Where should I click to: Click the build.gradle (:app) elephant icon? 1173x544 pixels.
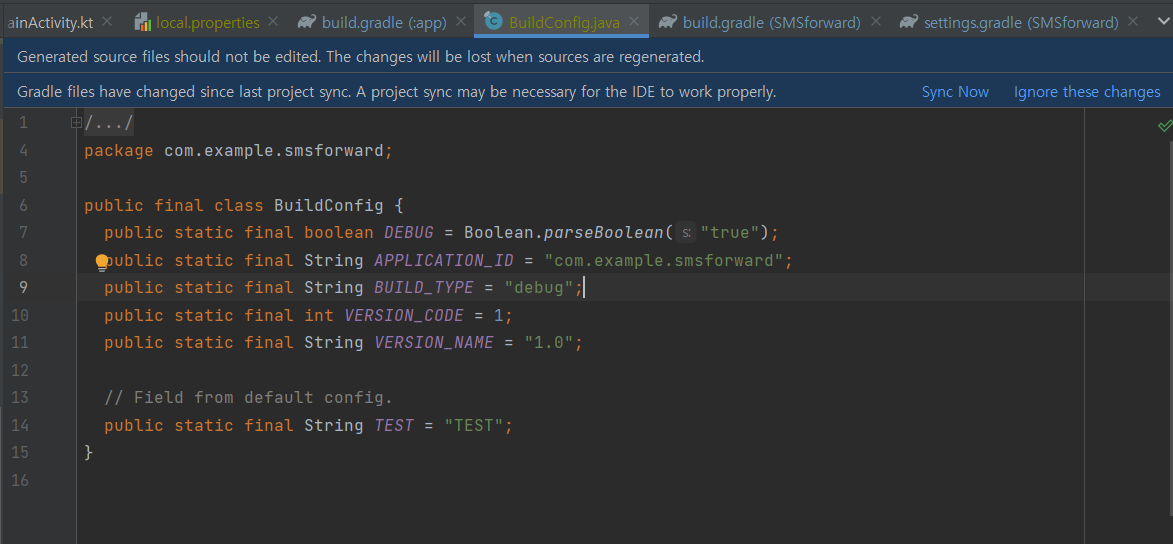click(306, 22)
